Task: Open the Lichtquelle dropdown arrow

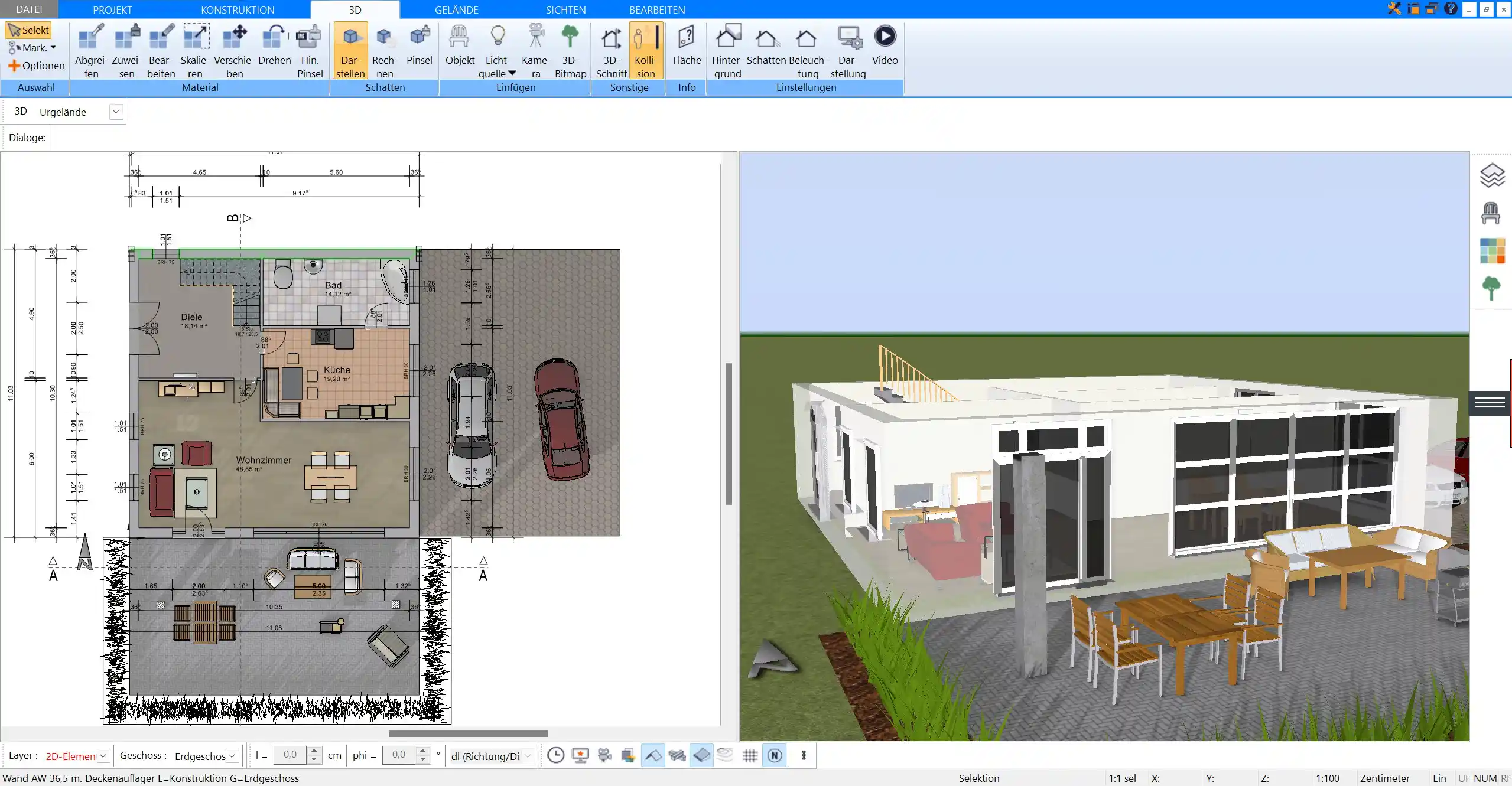Action: (x=512, y=73)
